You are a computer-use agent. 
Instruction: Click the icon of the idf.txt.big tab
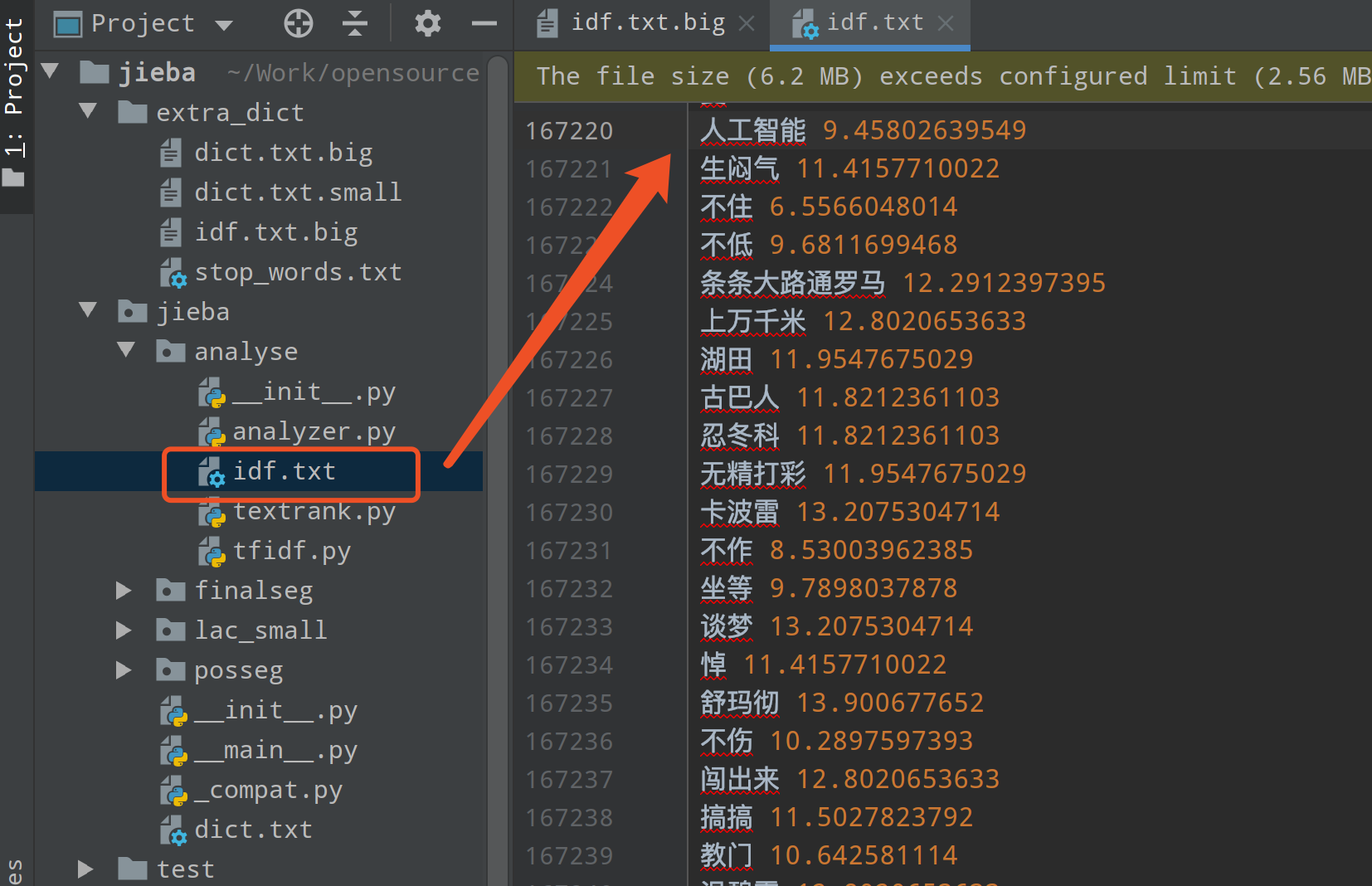(547, 23)
